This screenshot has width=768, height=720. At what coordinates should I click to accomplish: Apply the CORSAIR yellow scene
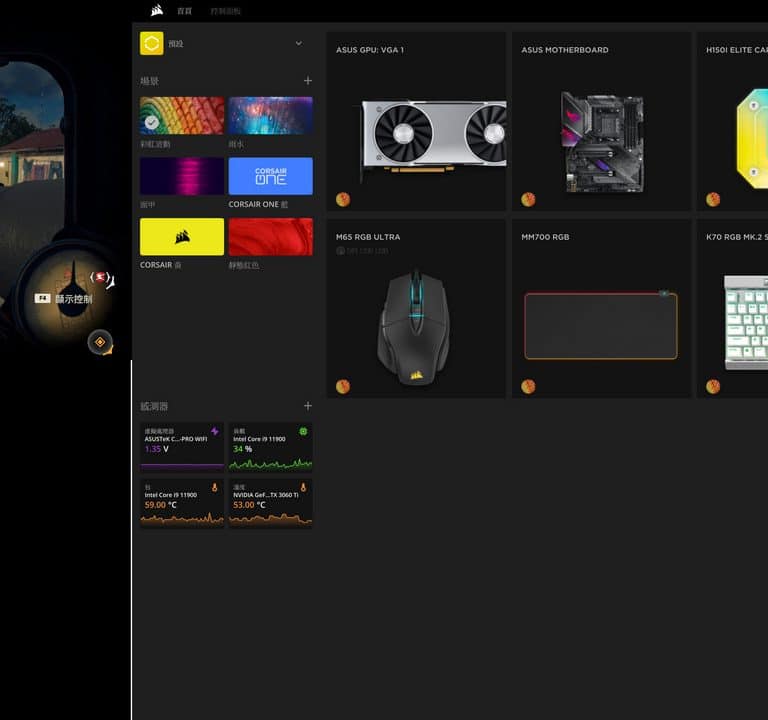[182, 237]
